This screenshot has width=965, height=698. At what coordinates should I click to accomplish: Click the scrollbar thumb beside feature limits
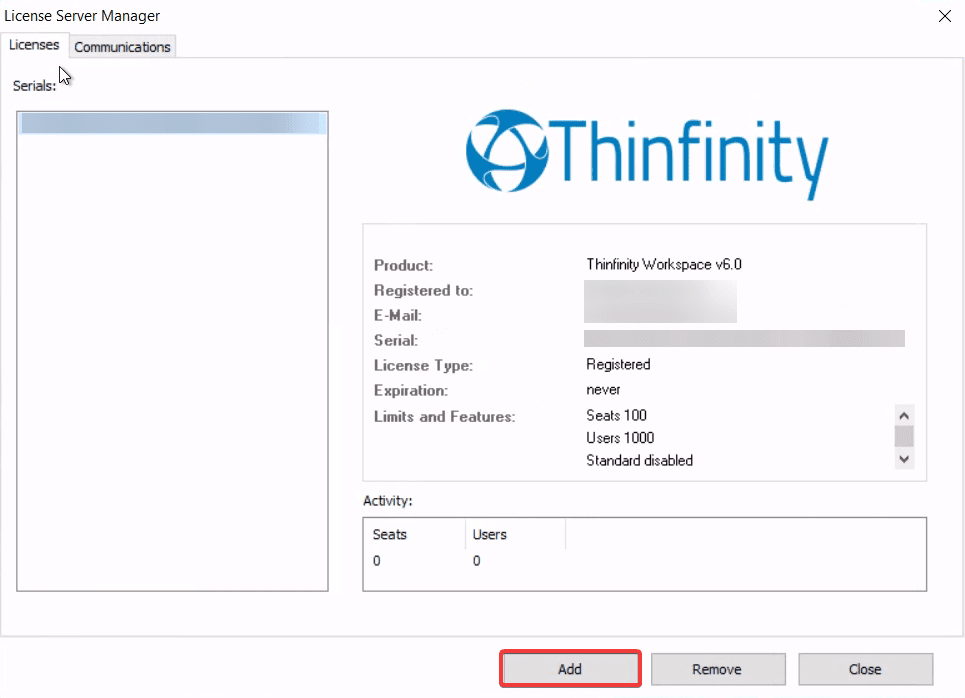coord(903,436)
